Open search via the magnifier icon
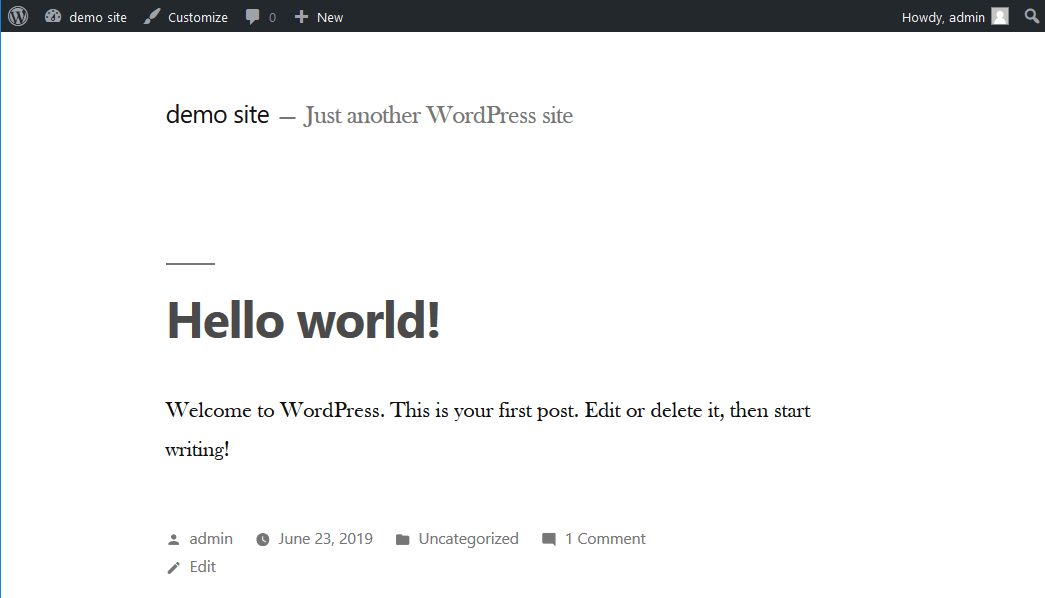 click(x=1031, y=16)
